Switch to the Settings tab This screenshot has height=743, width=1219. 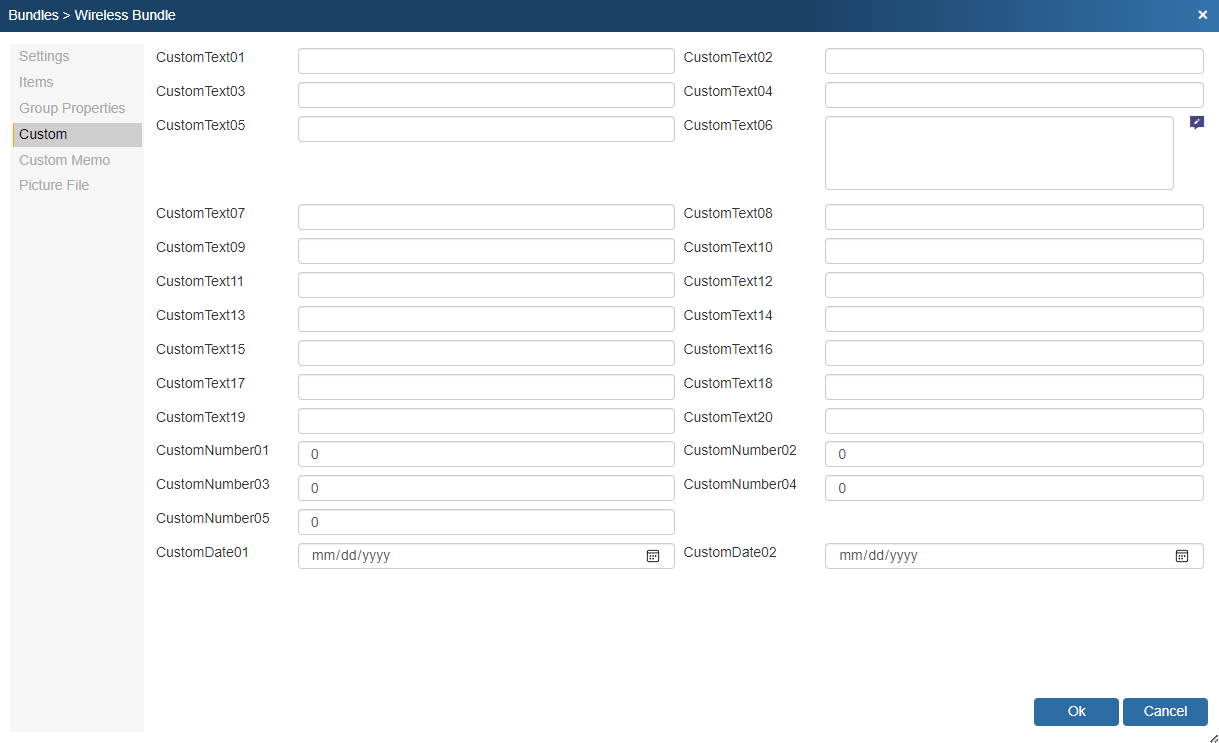(44, 56)
